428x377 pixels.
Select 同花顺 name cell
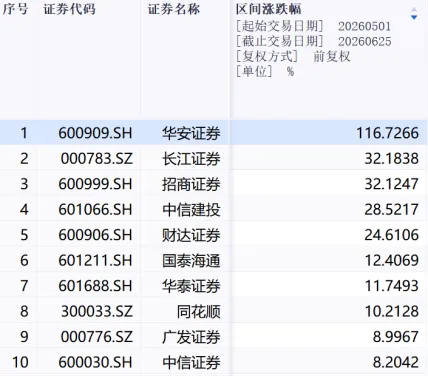click(198, 311)
